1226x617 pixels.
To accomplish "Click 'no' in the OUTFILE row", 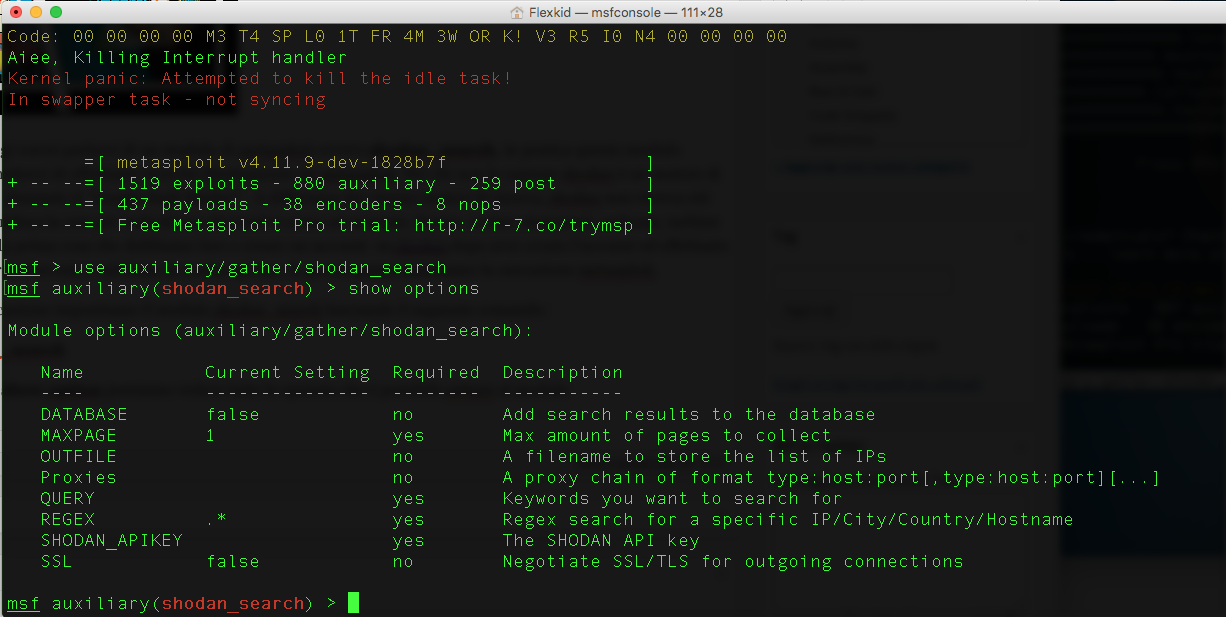I will click(x=403, y=456).
